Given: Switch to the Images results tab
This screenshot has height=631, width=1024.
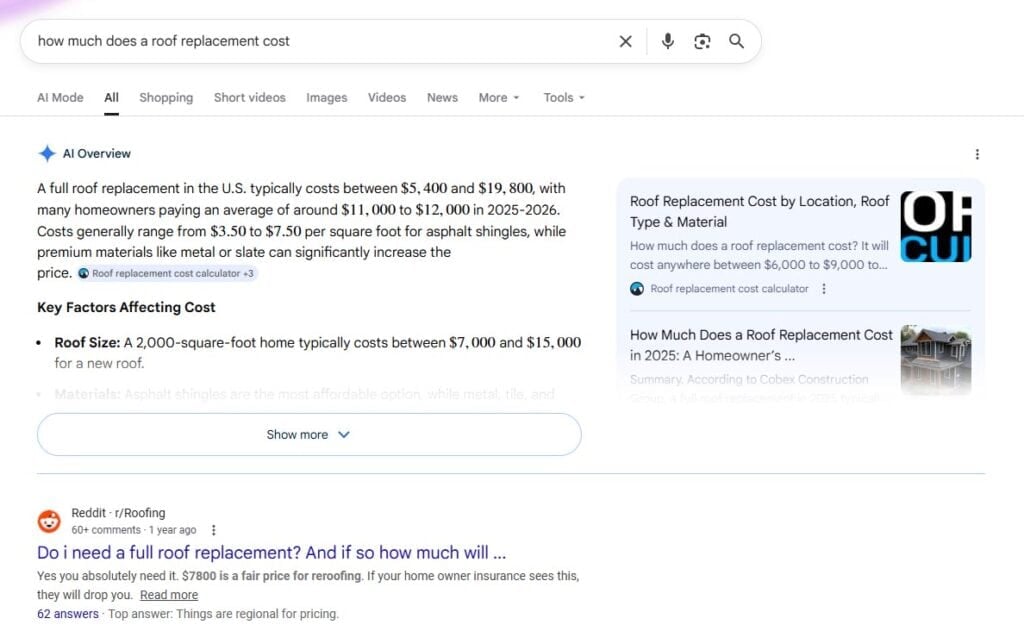Looking at the screenshot, I should [x=326, y=97].
